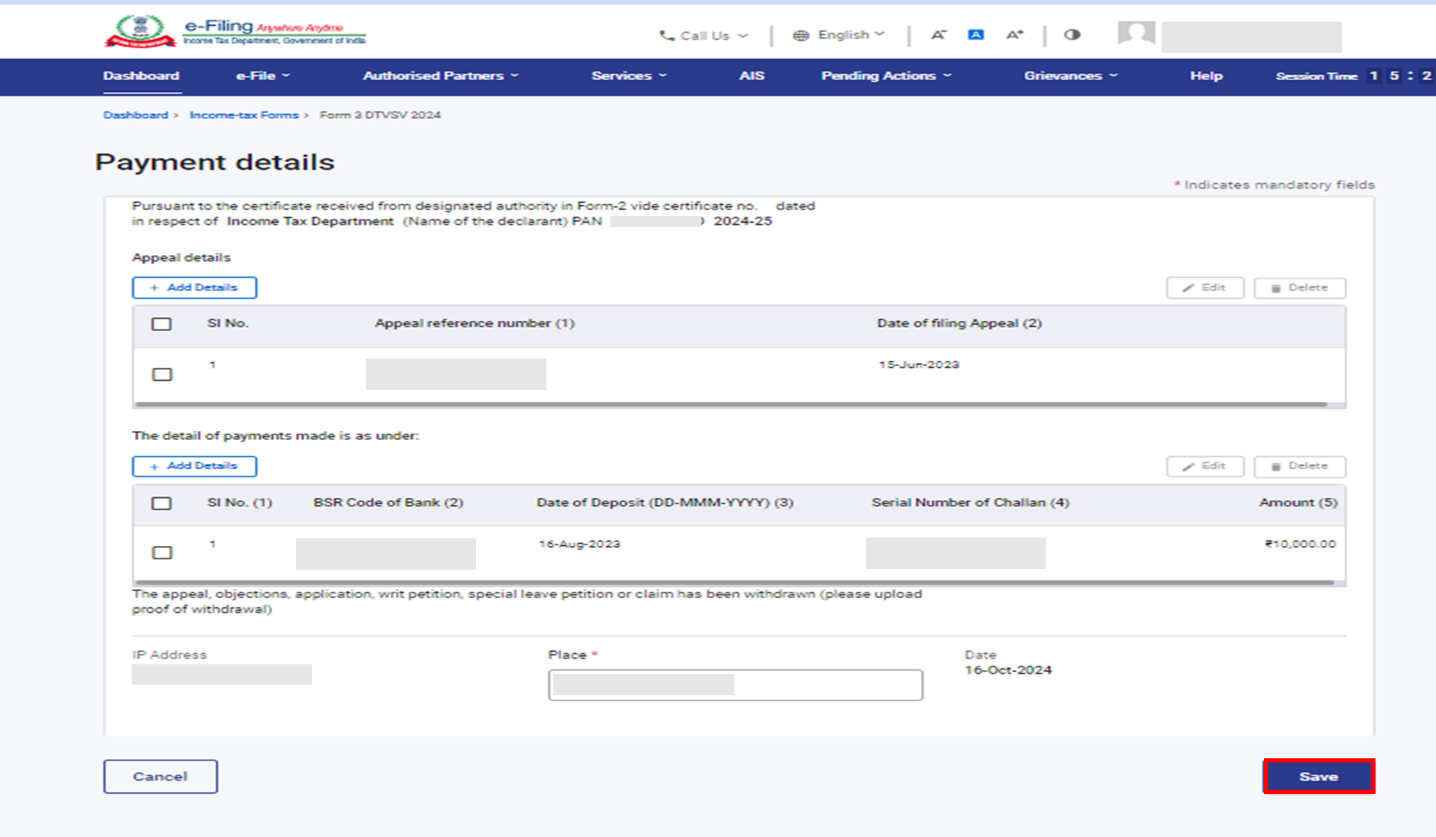1436x837 pixels.
Task: Open the Help menu item
Action: [x=1205, y=76]
